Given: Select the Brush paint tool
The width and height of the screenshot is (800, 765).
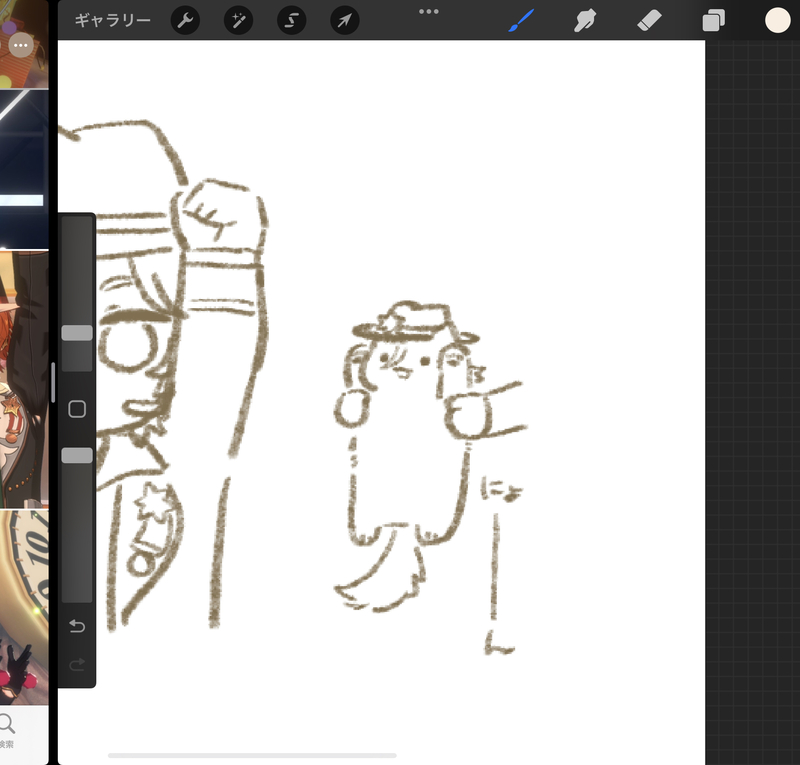Looking at the screenshot, I should tap(521, 20).
